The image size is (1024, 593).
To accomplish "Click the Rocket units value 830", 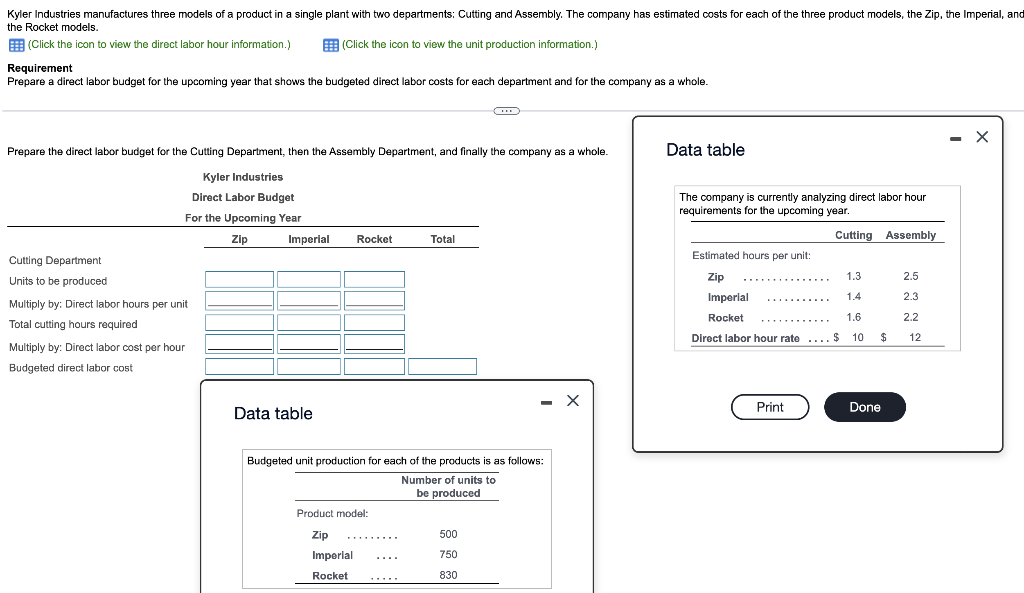I will [x=448, y=575].
